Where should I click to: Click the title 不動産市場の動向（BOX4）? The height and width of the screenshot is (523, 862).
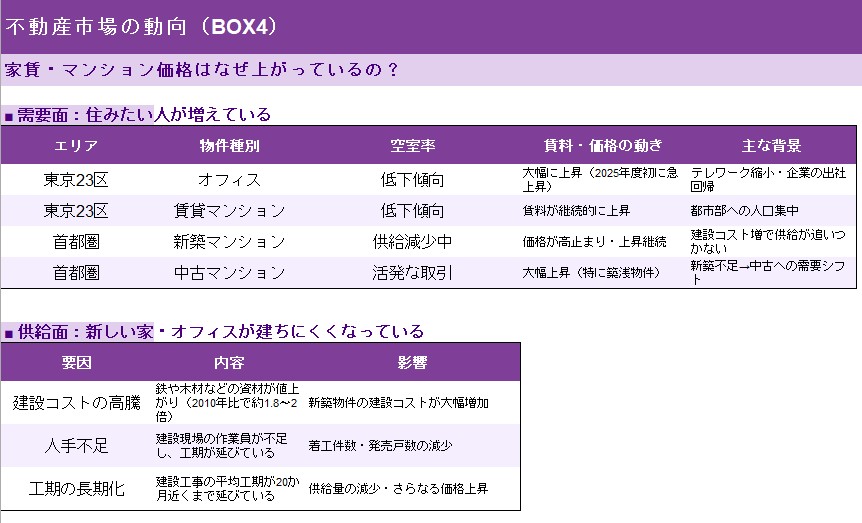(x=142, y=26)
